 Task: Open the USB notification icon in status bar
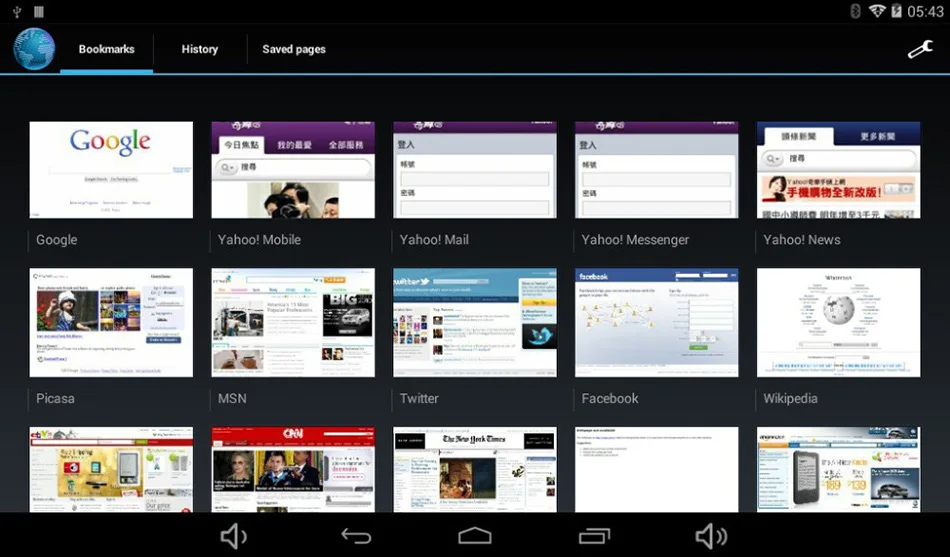tap(17, 11)
